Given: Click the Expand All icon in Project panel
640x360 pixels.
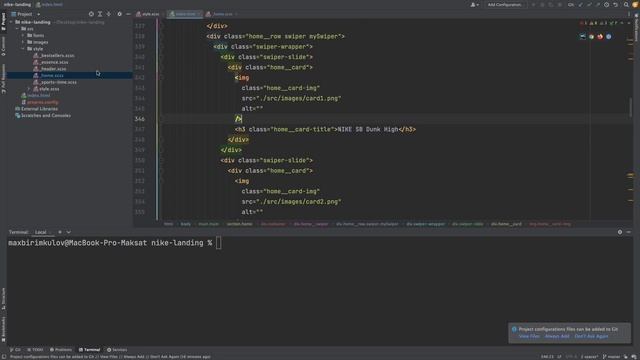Looking at the screenshot, I should point(100,14).
